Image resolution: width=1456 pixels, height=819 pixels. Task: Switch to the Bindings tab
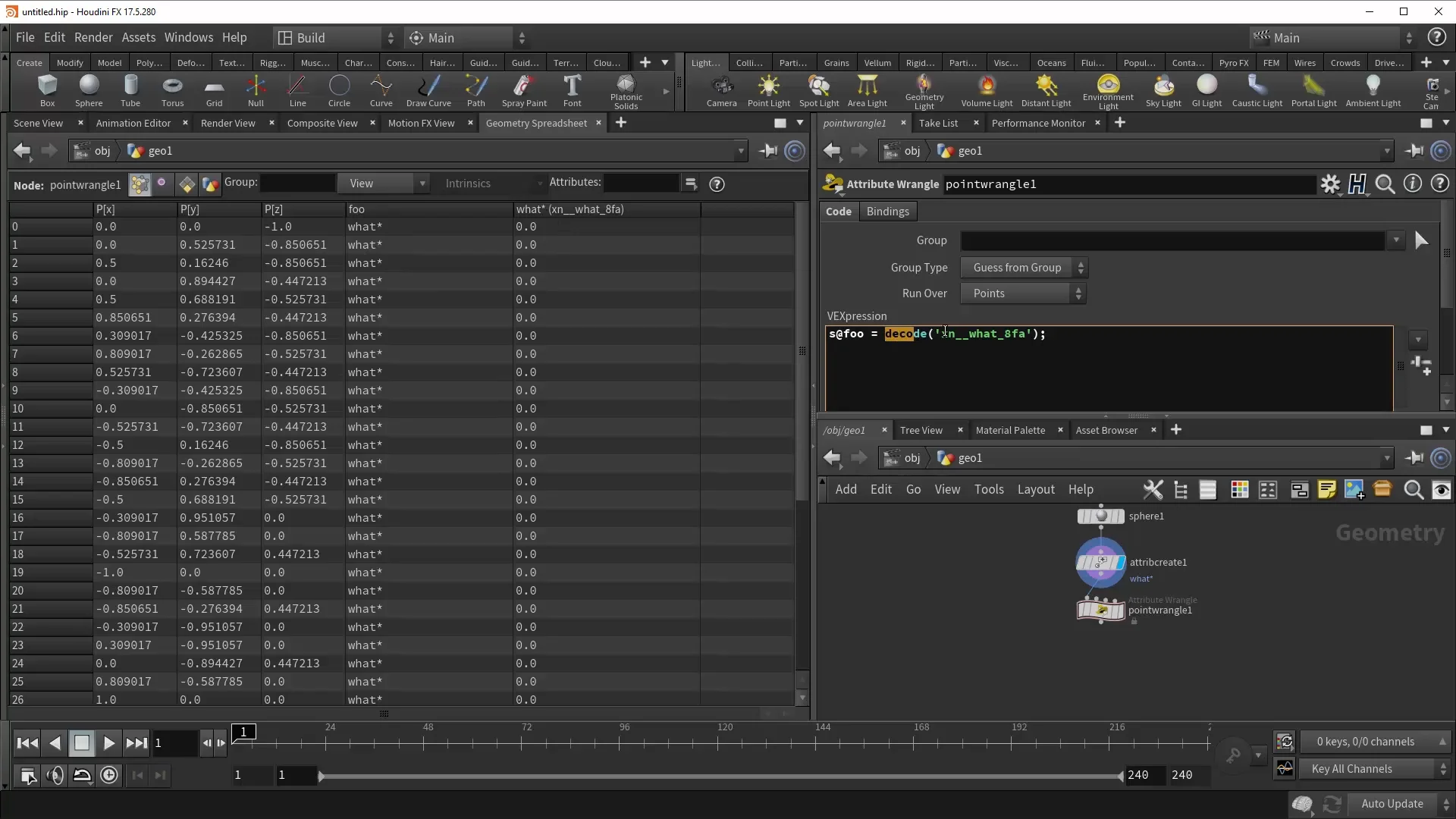tap(887, 212)
